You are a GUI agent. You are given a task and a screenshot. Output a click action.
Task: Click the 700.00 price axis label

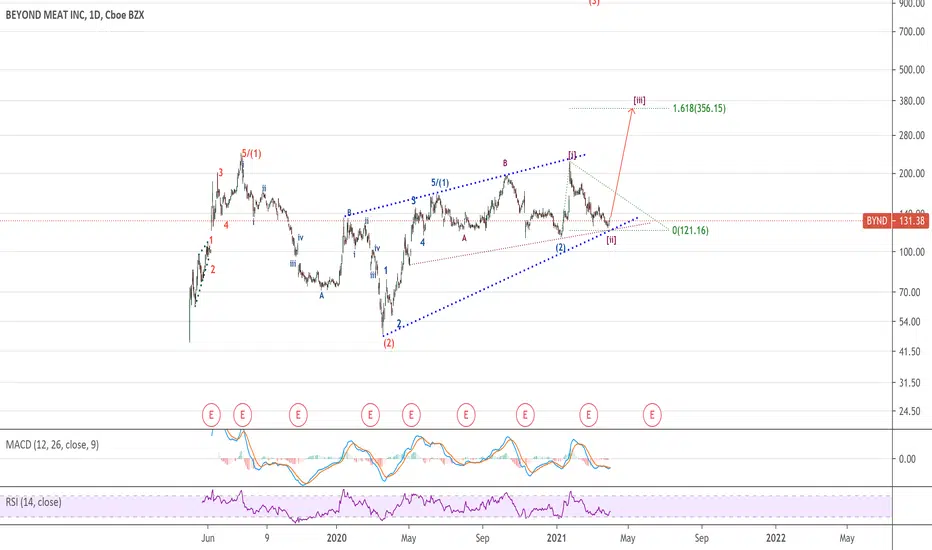coord(912,32)
